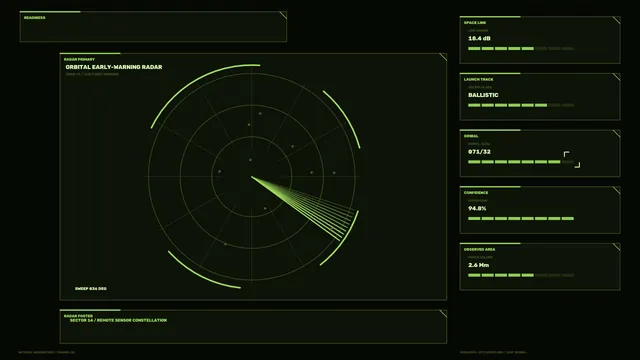Viewport: 640px width, 360px height.
Task: Click the ORBITAL EARLY-WARNING RADAR title
Action: pos(114,67)
